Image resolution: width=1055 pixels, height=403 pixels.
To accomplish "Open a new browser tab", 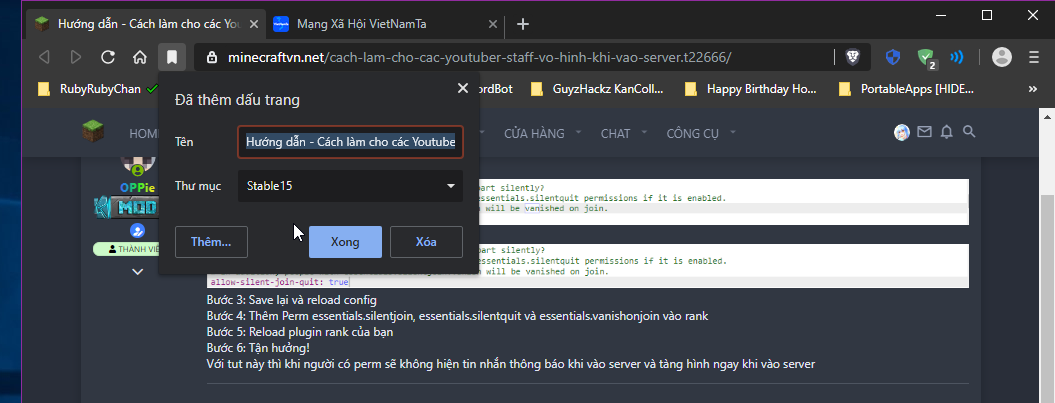I will coord(522,24).
